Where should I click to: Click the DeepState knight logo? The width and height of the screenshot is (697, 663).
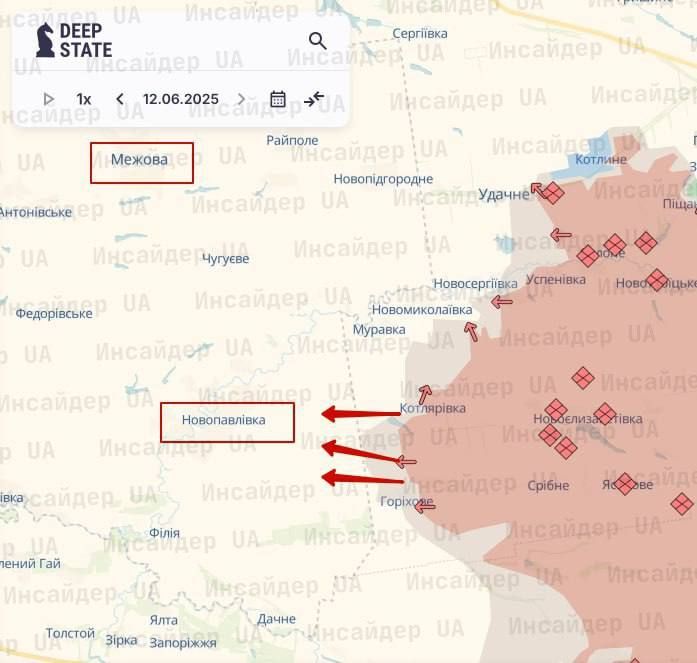point(46,40)
